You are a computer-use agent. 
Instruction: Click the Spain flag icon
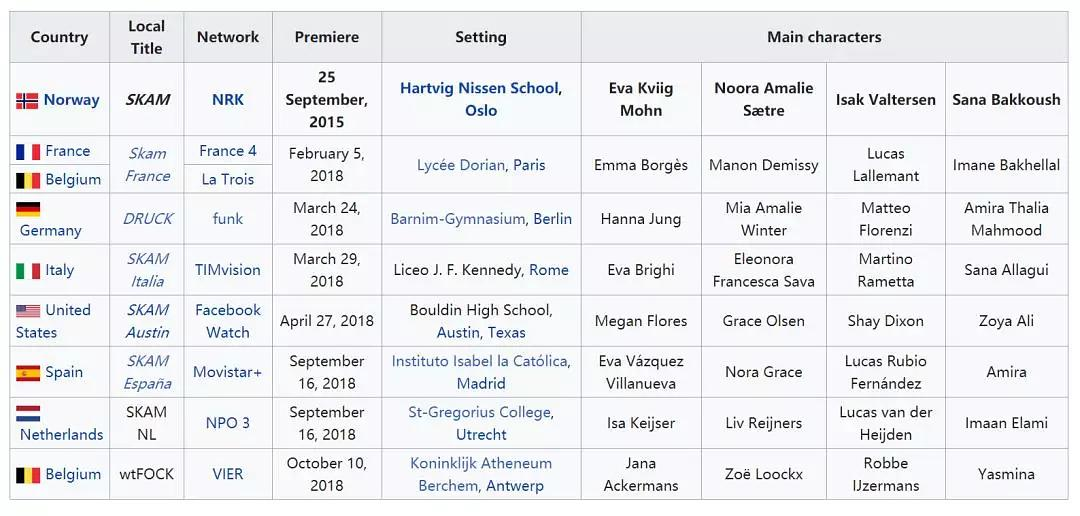[27, 373]
